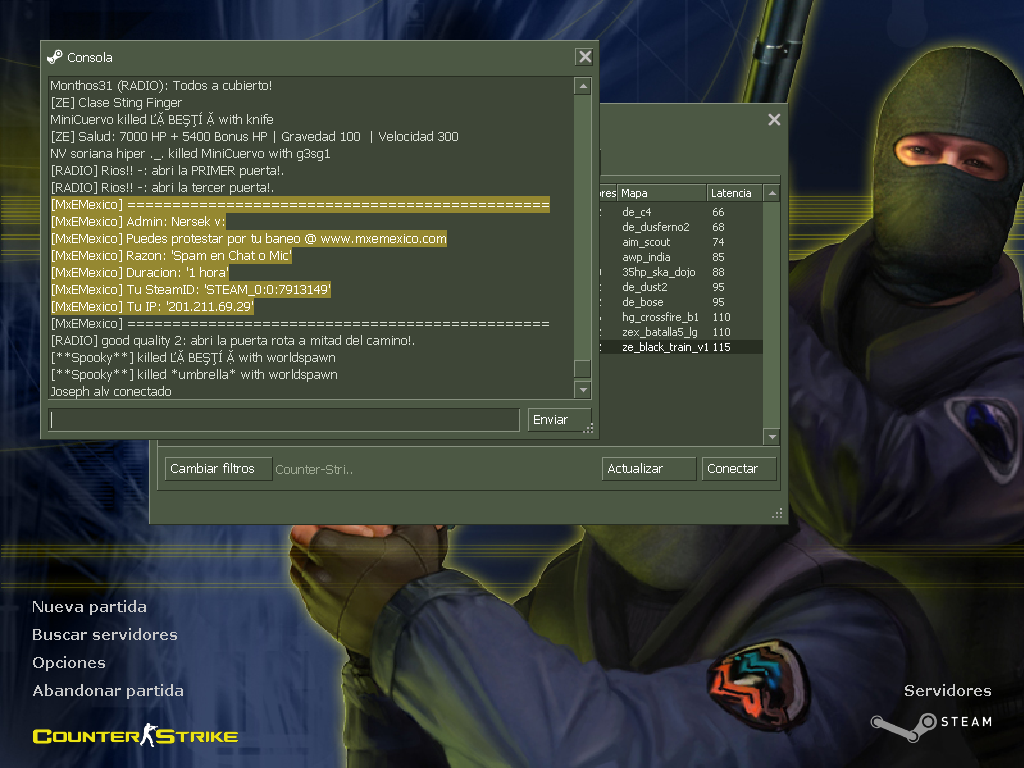
Task: Click the console line with SteamID 'STEAM_0:0:7913149'
Action: (191, 289)
